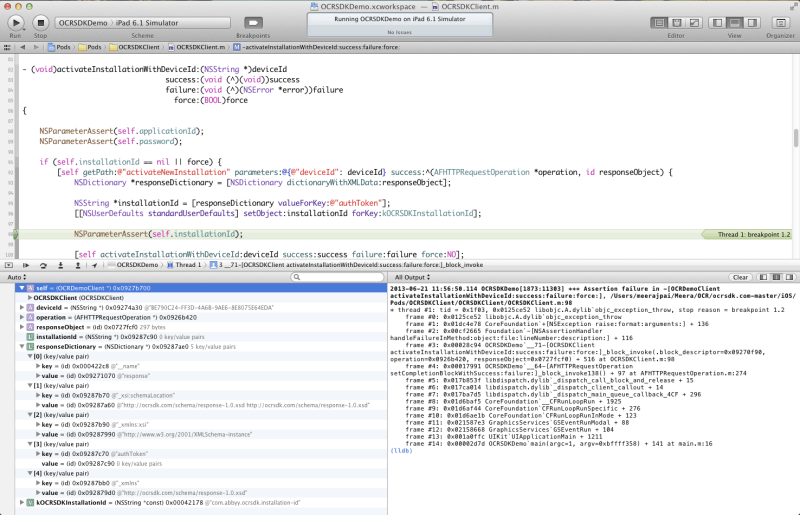Image resolution: width=800 pixels, height=515 pixels.
Task: Open the related files grid menu
Action: (x=7, y=47)
